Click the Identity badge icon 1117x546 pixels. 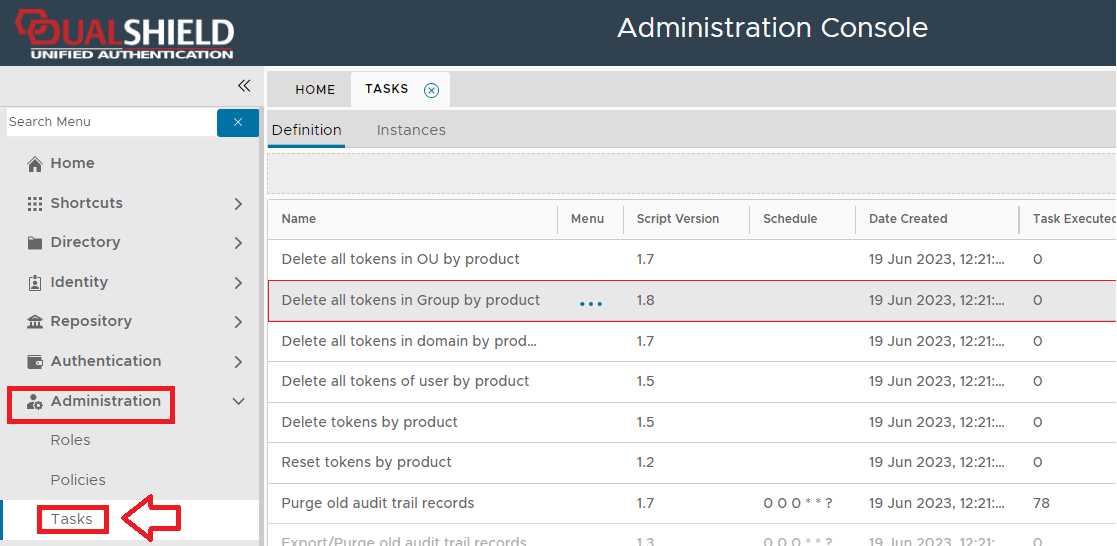(35, 283)
